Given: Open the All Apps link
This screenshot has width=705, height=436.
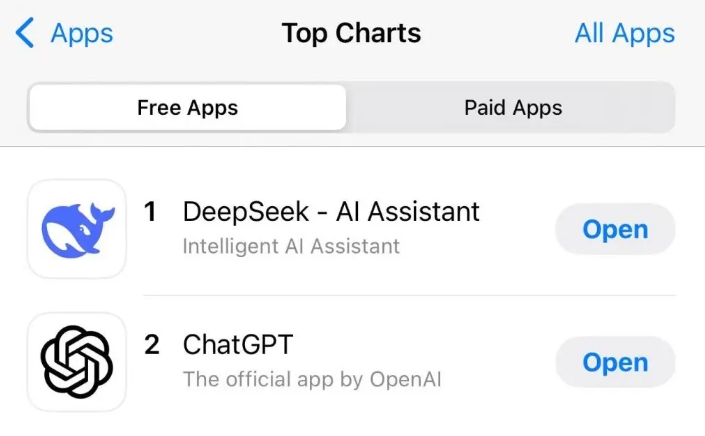Looking at the screenshot, I should [x=624, y=33].
